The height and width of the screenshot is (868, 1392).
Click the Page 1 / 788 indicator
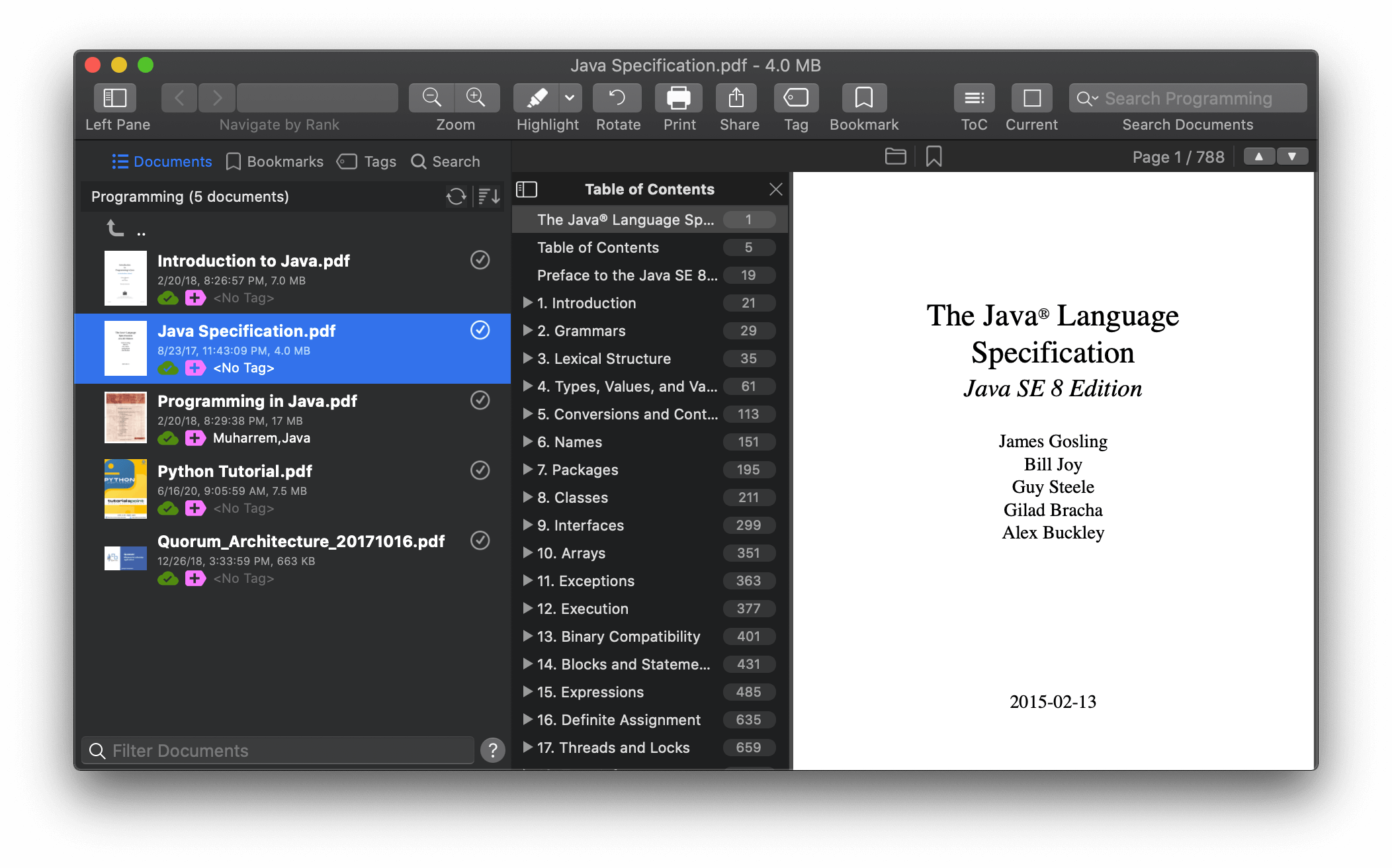(1178, 157)
